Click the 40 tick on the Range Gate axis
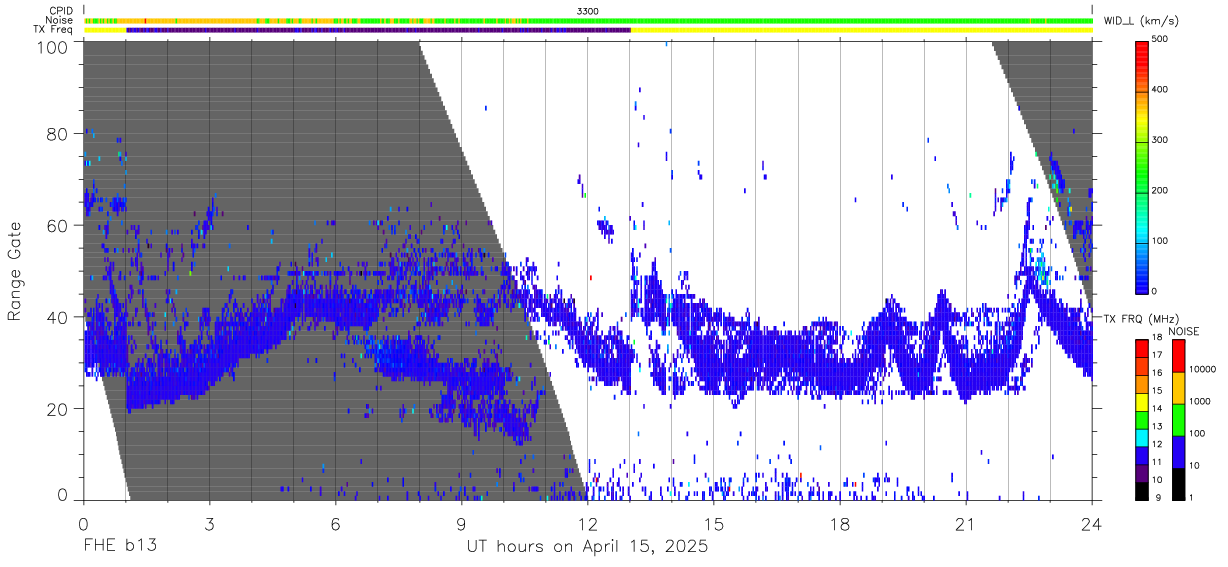 [x=58, y=317]
